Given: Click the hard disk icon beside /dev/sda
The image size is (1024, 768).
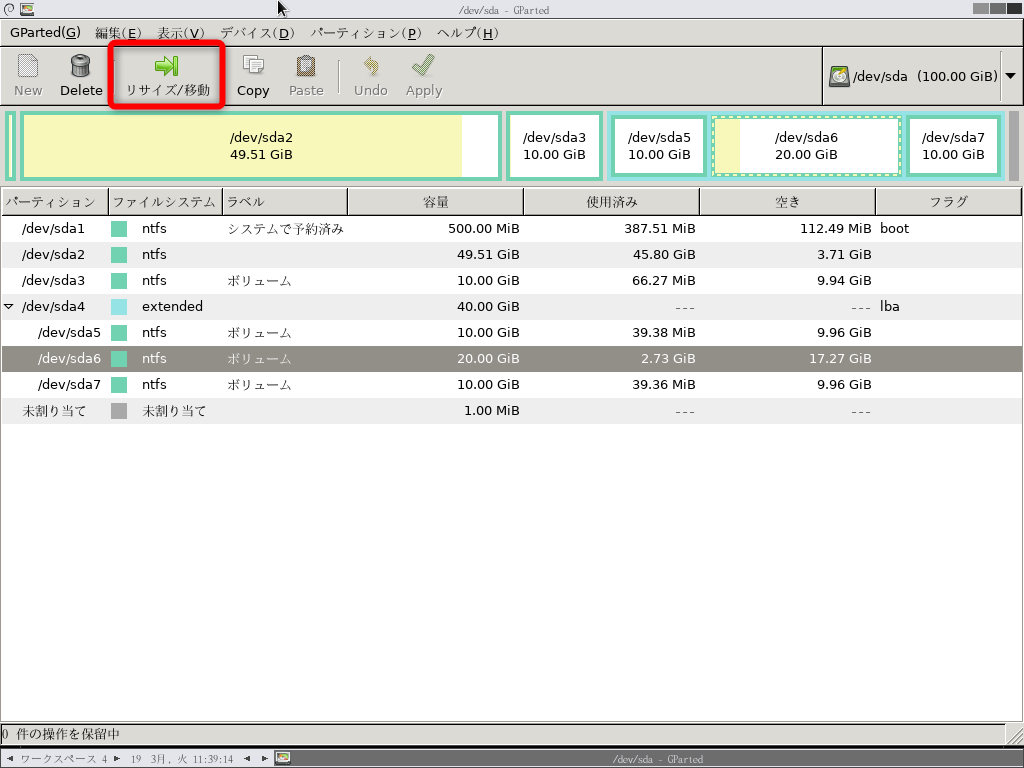Looking at the screenshot, I should pyautogui.click(x=839, y=76).
